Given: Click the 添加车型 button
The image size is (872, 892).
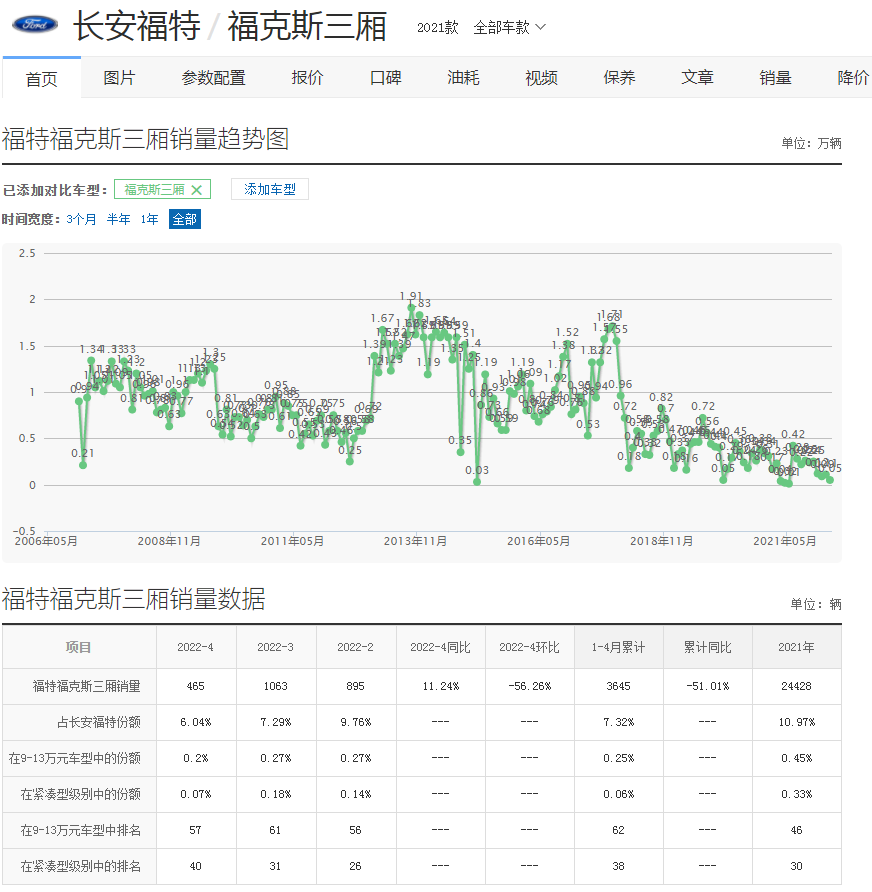Looking at the screenshot, I should (270, 190).
